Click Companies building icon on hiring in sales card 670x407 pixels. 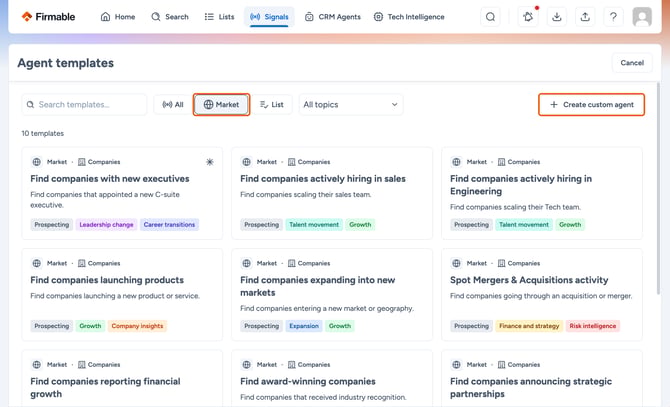[291, 162]
